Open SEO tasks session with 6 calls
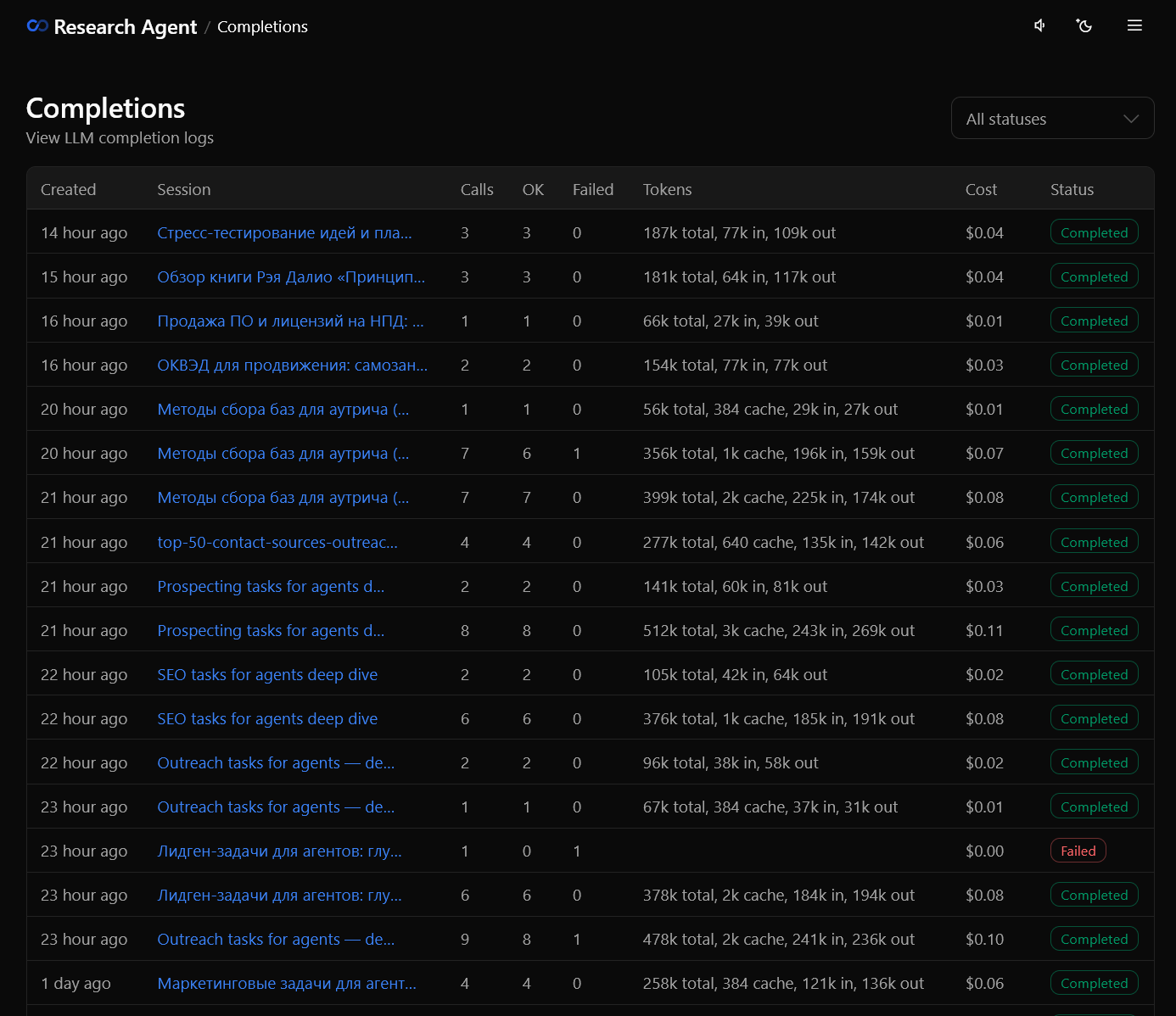 click(x=267, y=719)
